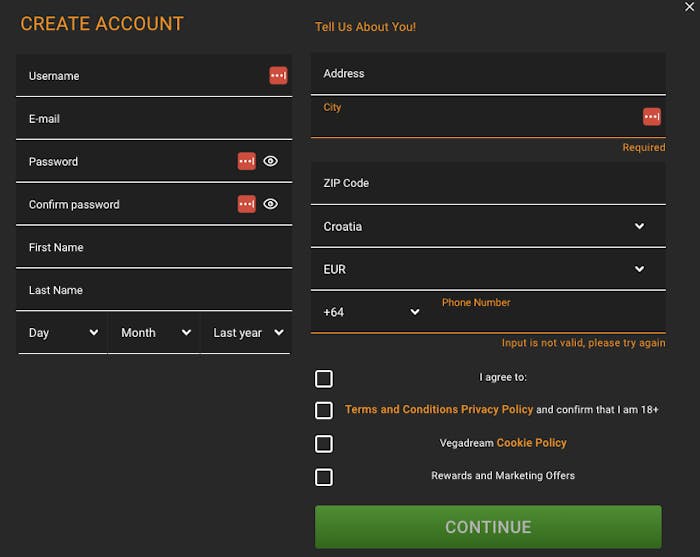The image size is (700, 557).
Task: Click password manager icon in Username field
Action: [x=278, y=76]
